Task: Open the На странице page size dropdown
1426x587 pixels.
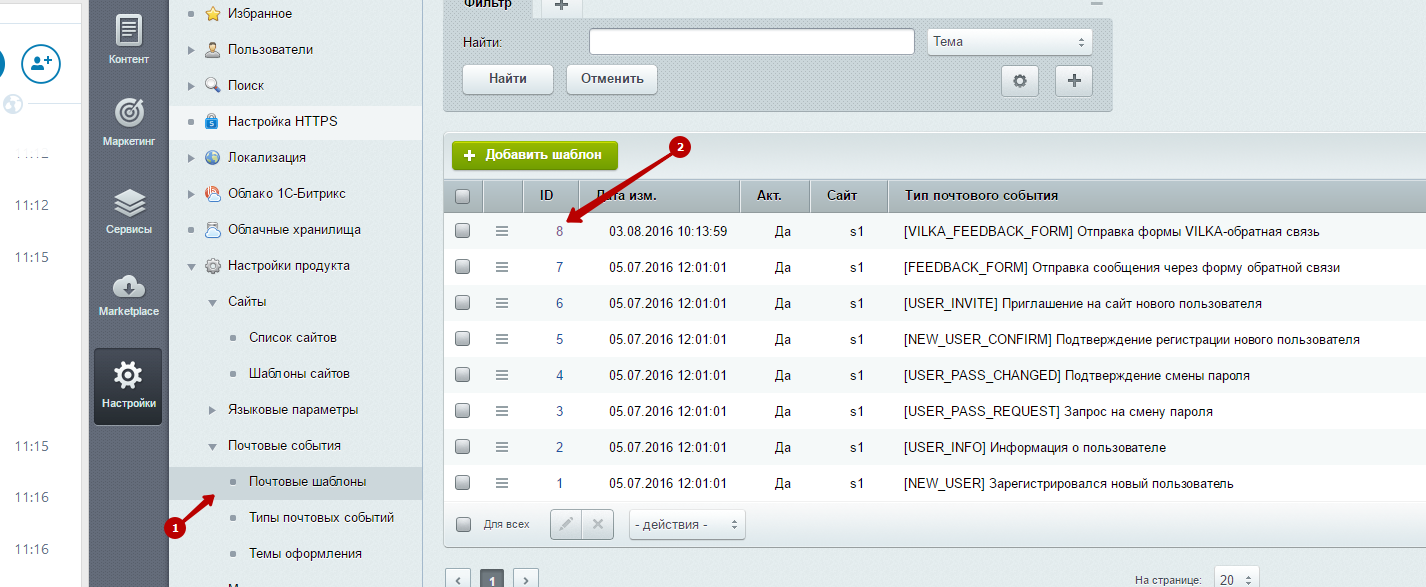Action: 1236,579
